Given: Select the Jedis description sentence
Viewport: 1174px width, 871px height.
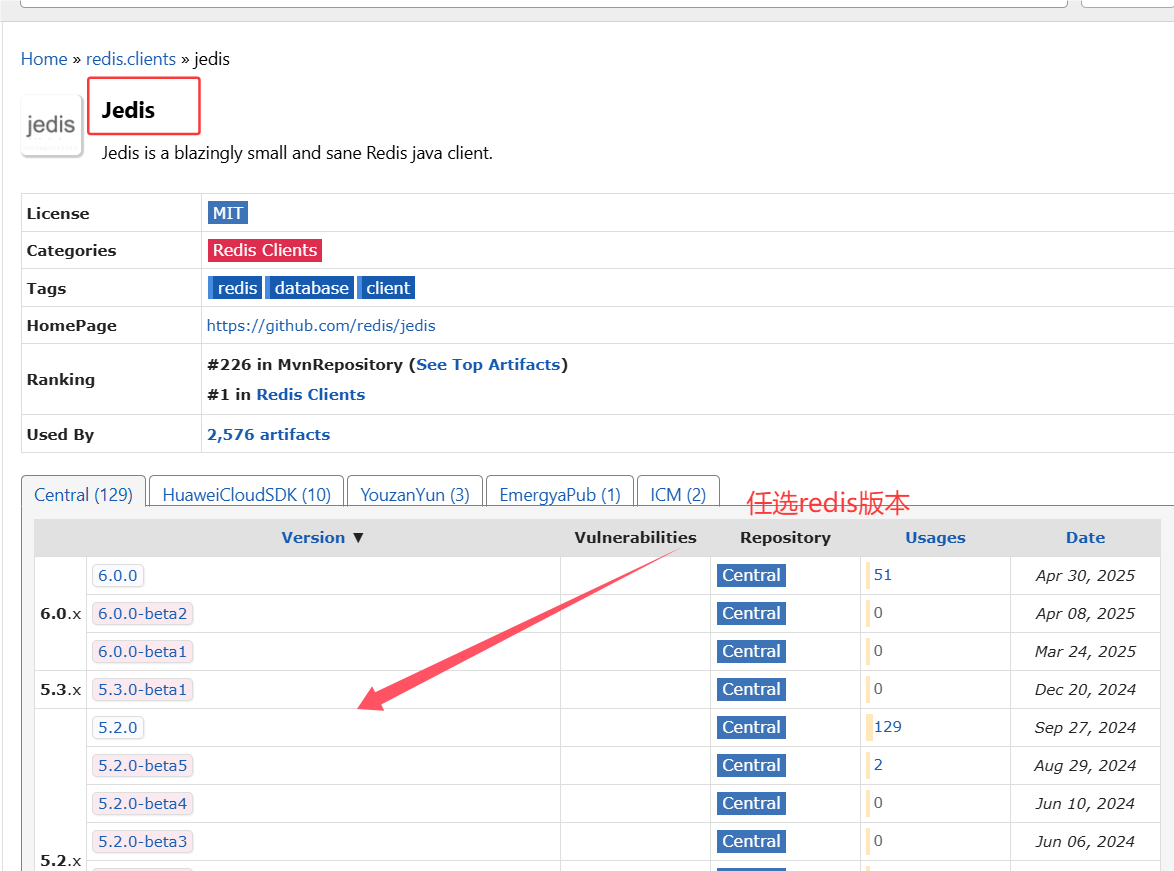Looking at the screenshot, I should coord(297,154).
